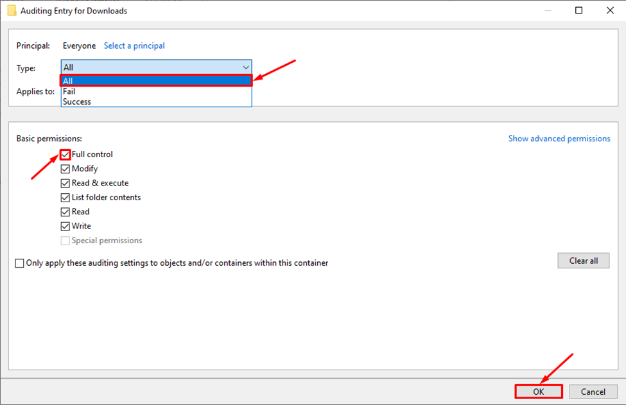Toggle the Read & execute checkbox

coord(65,183)
